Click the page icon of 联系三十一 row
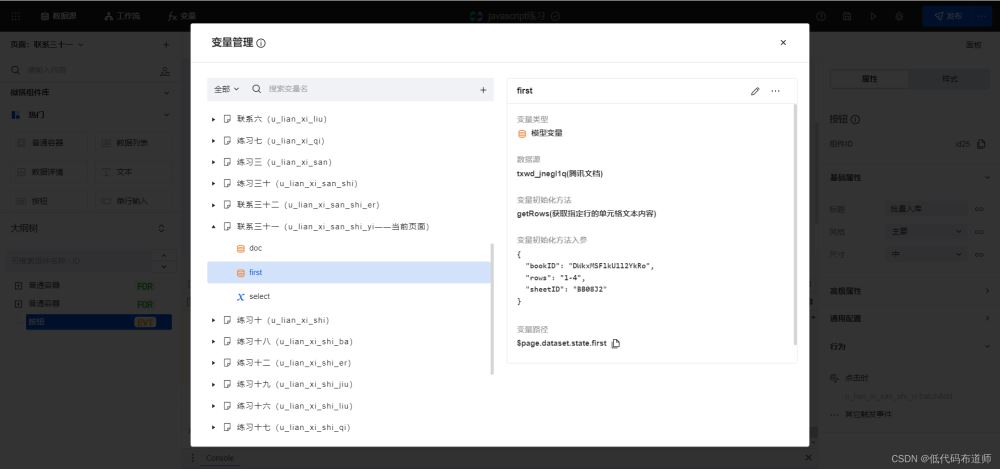 227,227
